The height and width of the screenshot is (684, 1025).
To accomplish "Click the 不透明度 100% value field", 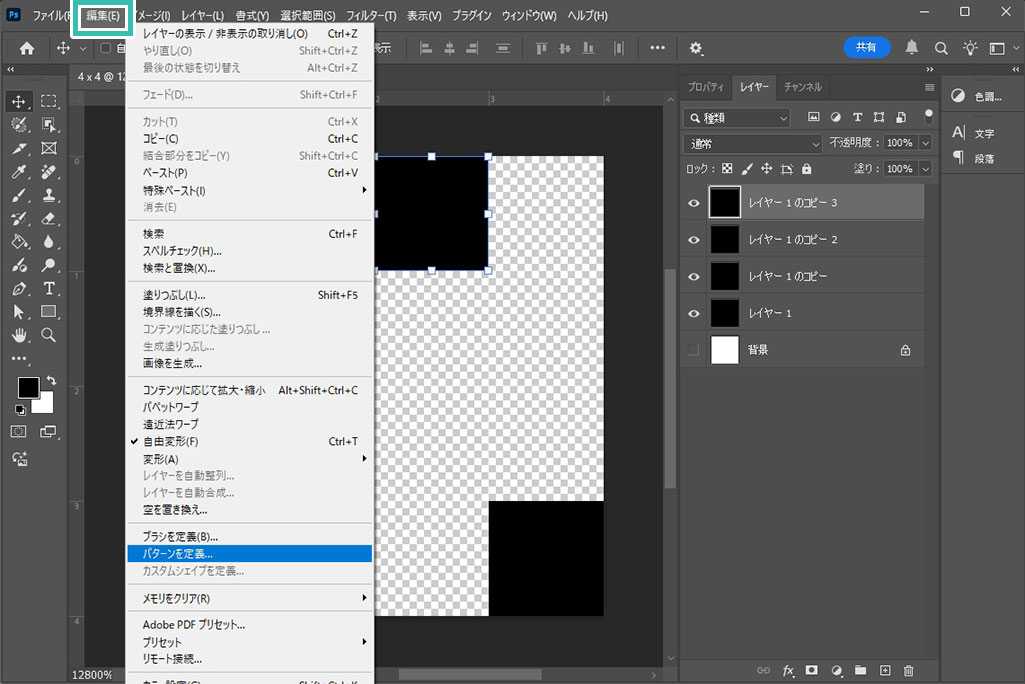I will pos(900,143).
